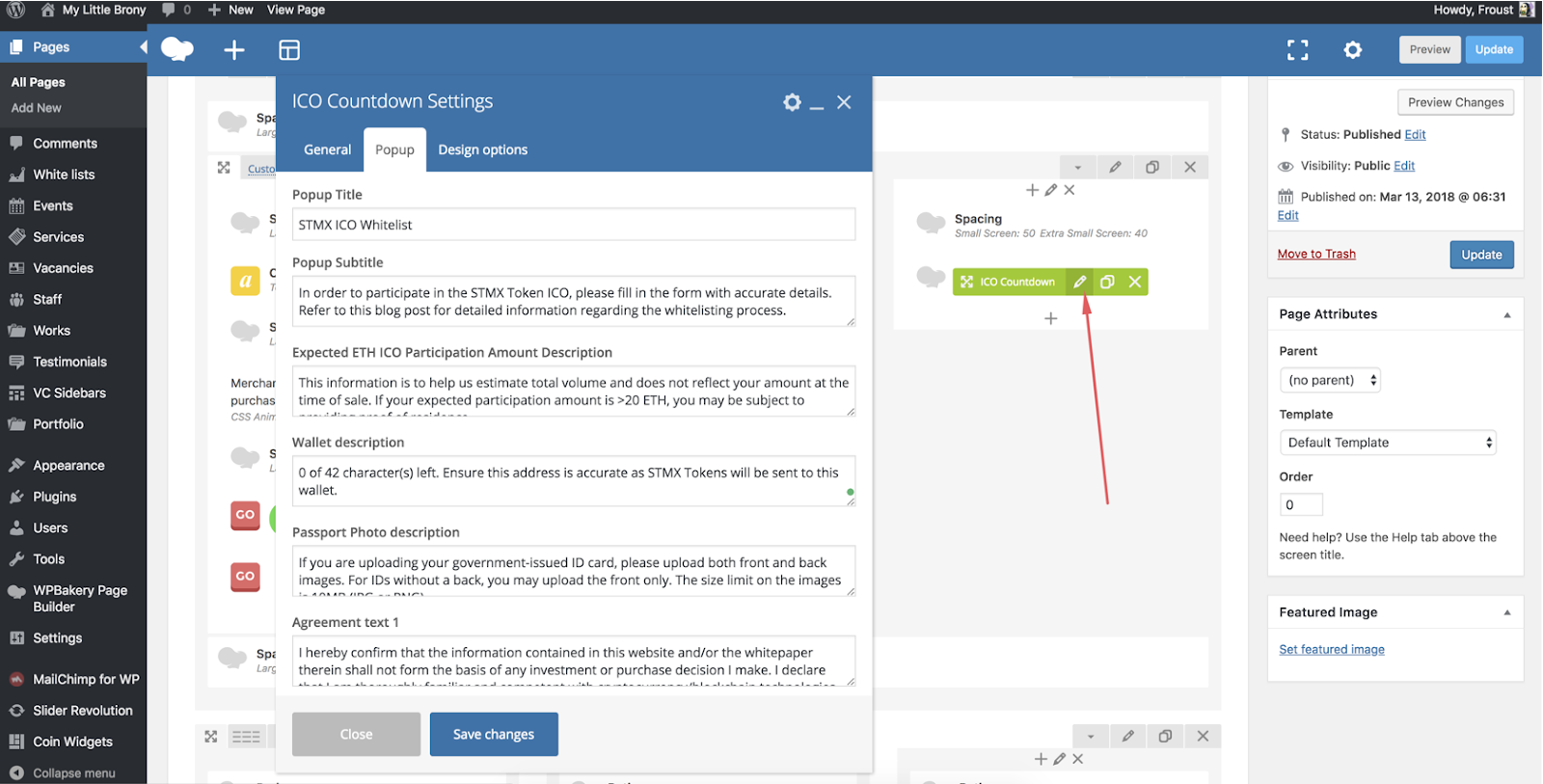Open the settings gear in ICO Countdown dialog
Screen dimensions: 1543x784
click(792, 102)
